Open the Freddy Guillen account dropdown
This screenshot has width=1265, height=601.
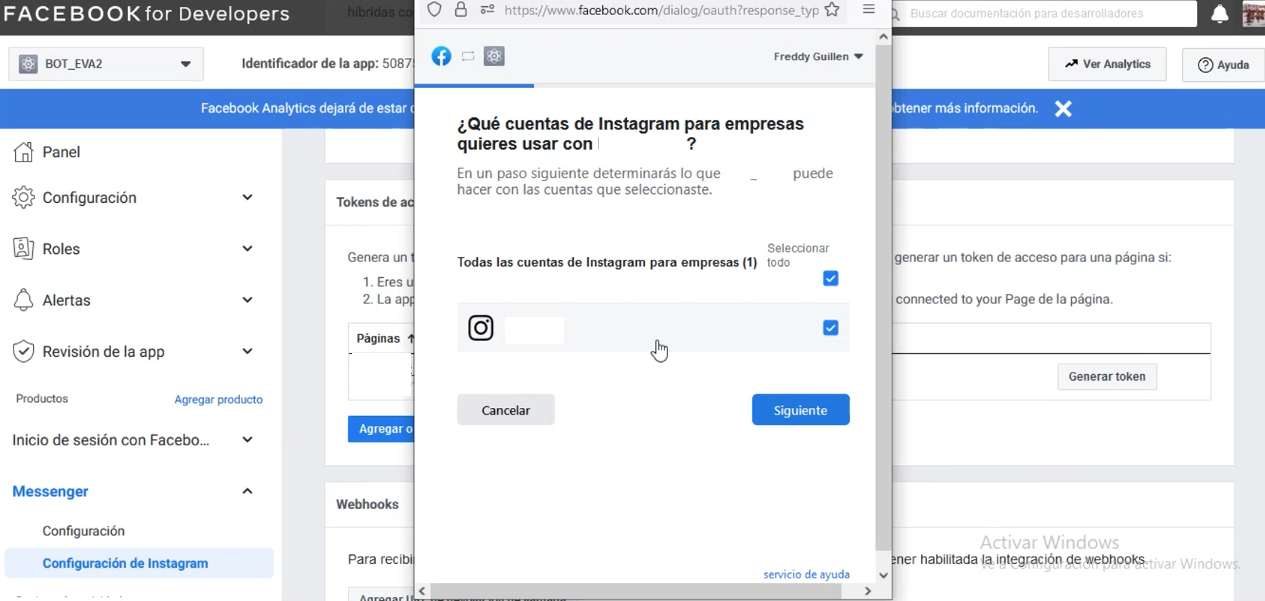818,57
